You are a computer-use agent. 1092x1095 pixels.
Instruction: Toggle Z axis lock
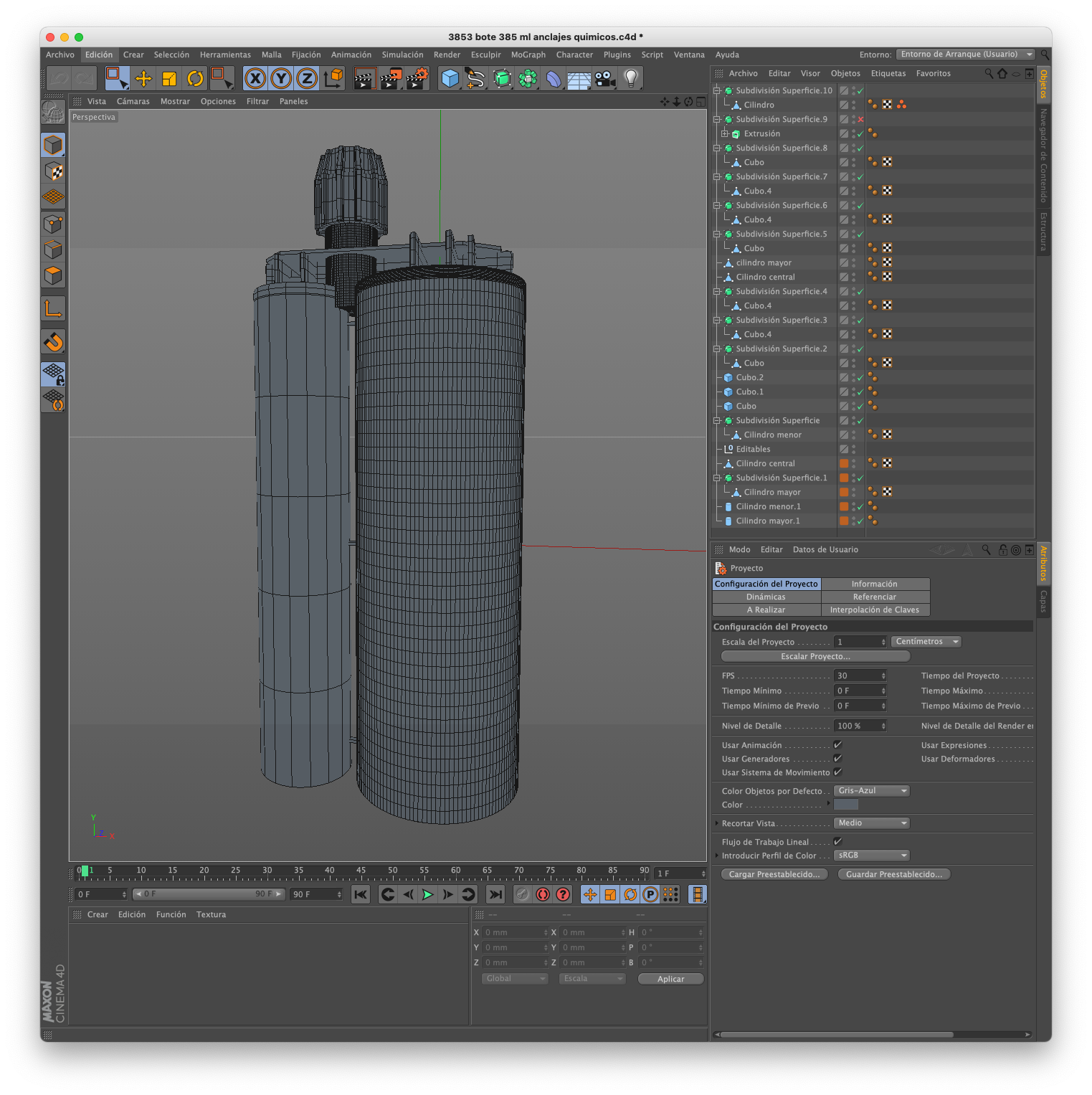click(x=307, y=78)
